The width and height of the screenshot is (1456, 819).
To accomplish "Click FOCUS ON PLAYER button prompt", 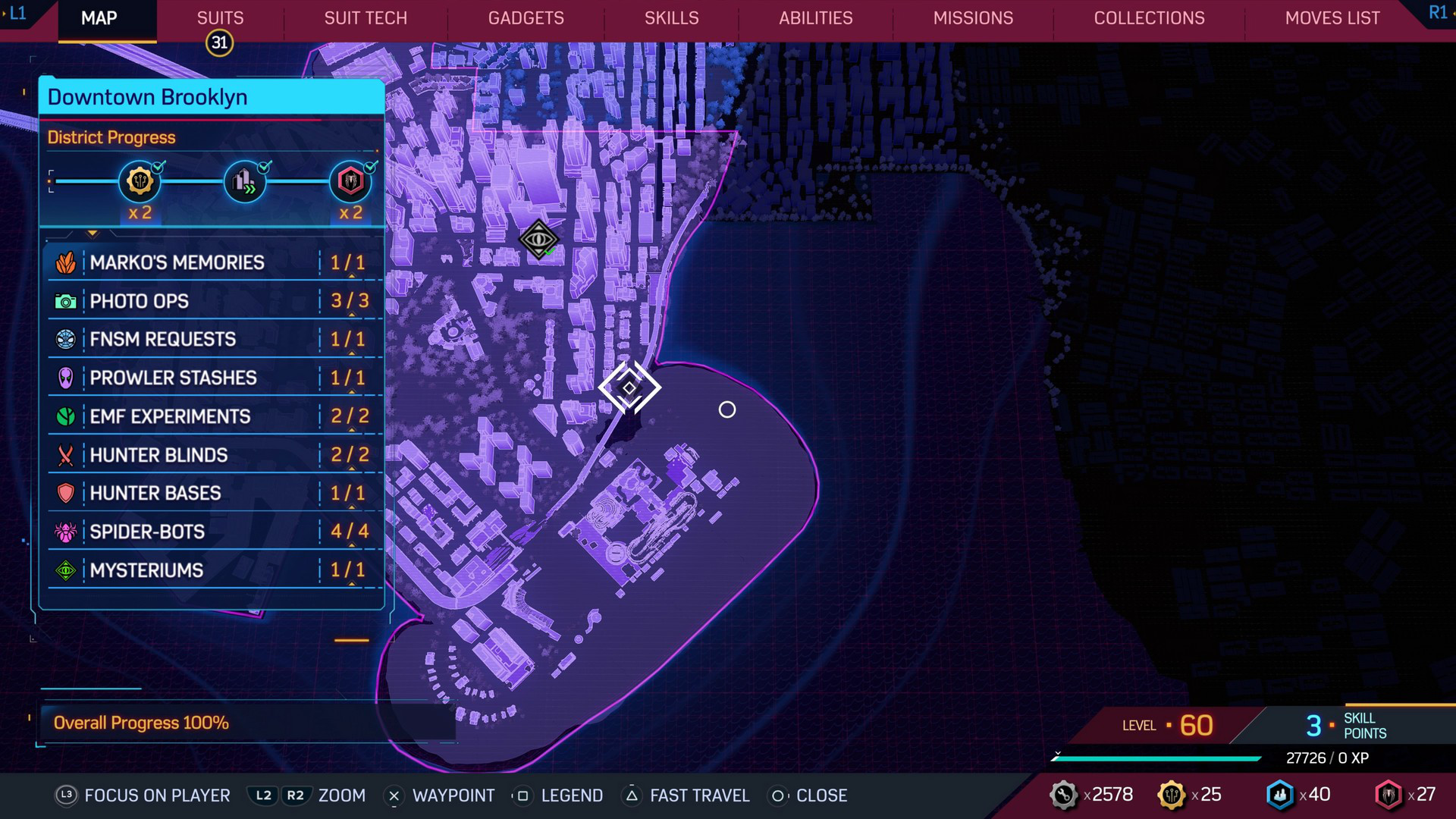I will coord(143,795).
